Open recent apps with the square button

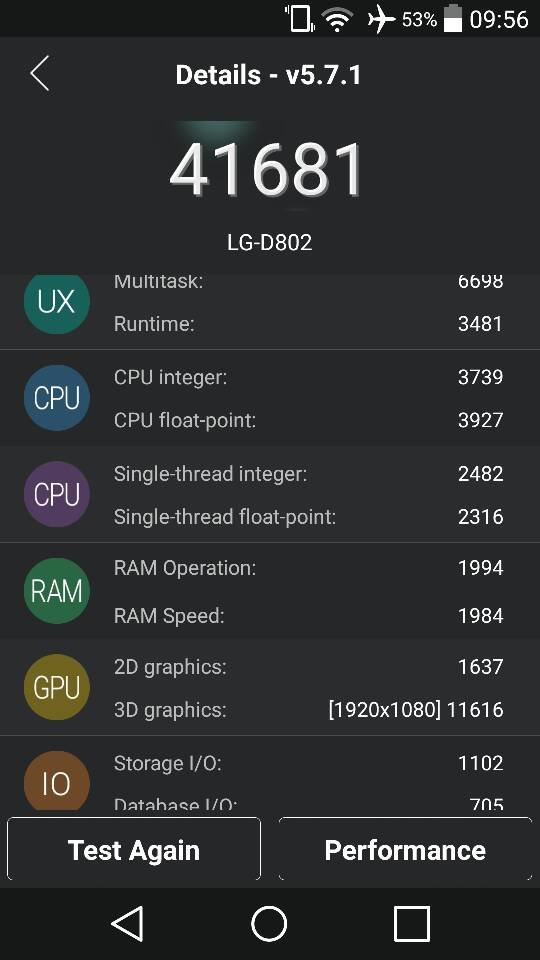tap(411, 923)
